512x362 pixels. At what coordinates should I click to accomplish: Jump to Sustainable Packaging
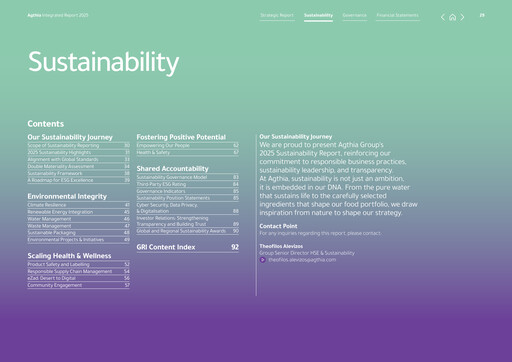(x=79, y=233)
